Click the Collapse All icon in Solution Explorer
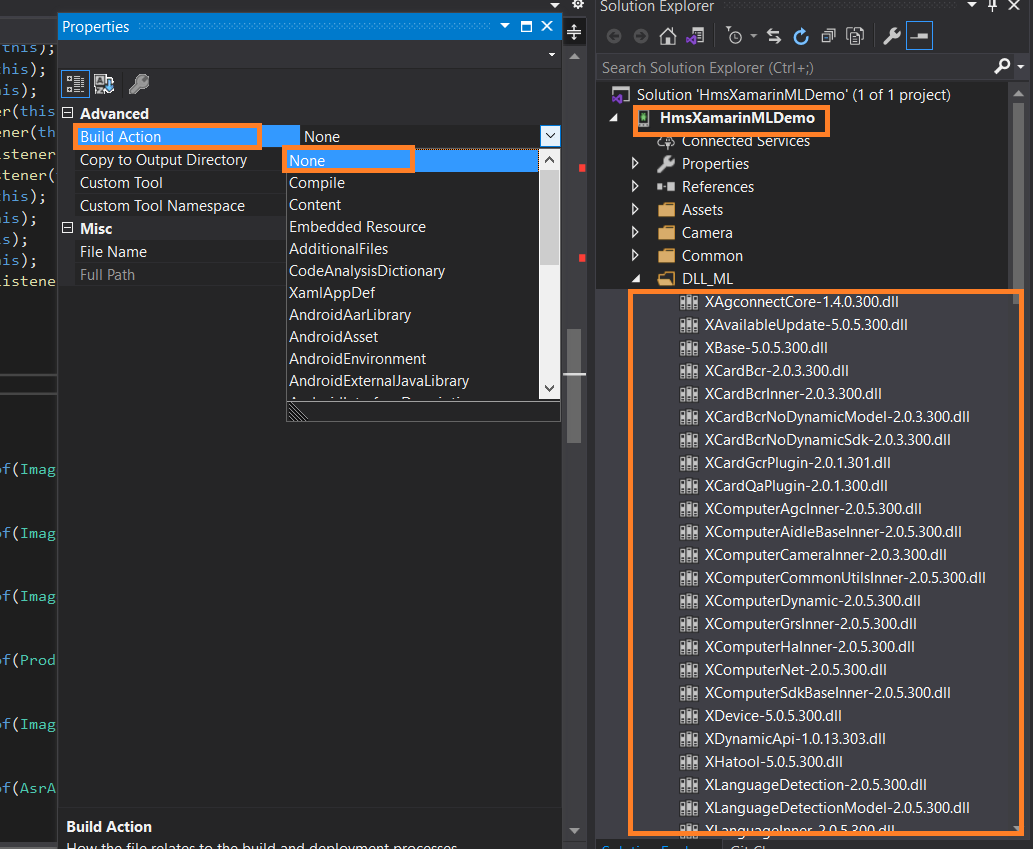The image size is (1033, 849). (829, 36)
